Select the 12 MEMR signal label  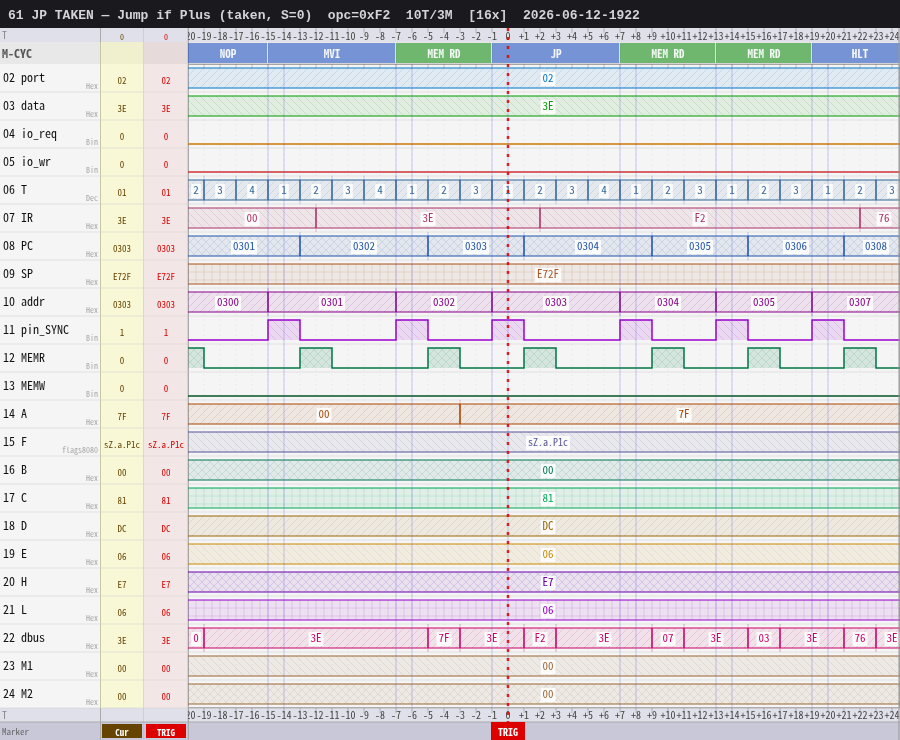click(x=24, y=358)
